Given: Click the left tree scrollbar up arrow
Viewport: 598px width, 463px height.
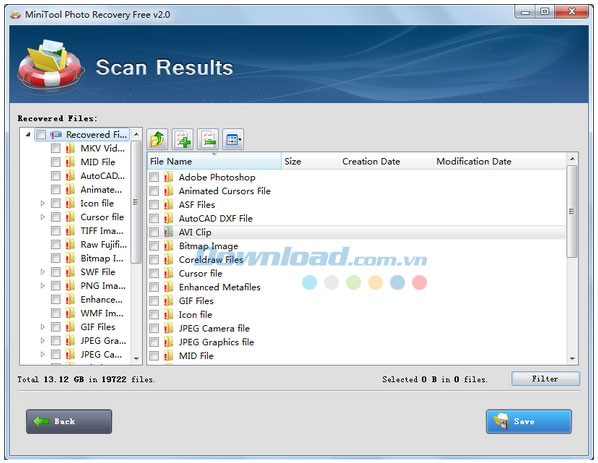Looking at the screenshot, I should (136, 134).
